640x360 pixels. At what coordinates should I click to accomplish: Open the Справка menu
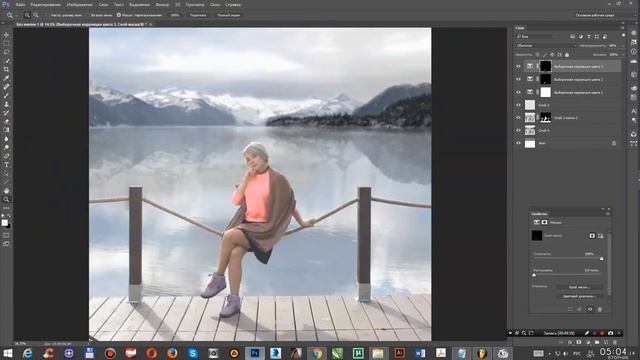[233, 4]
